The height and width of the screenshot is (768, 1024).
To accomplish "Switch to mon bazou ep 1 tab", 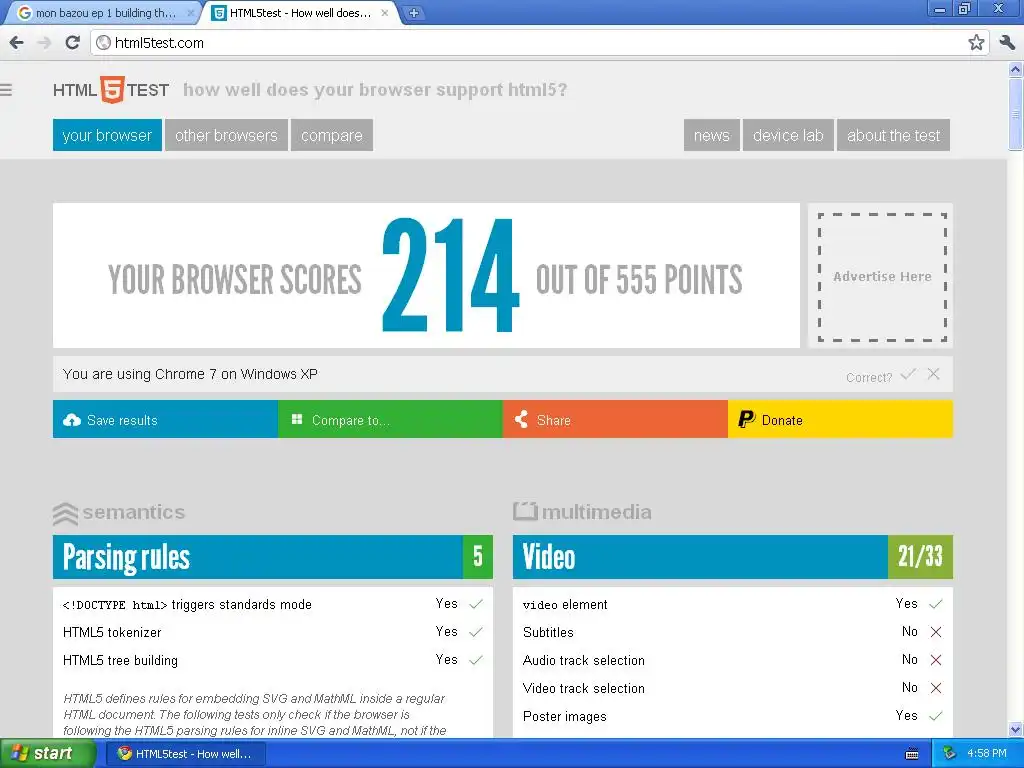I will tap(104, 13).
